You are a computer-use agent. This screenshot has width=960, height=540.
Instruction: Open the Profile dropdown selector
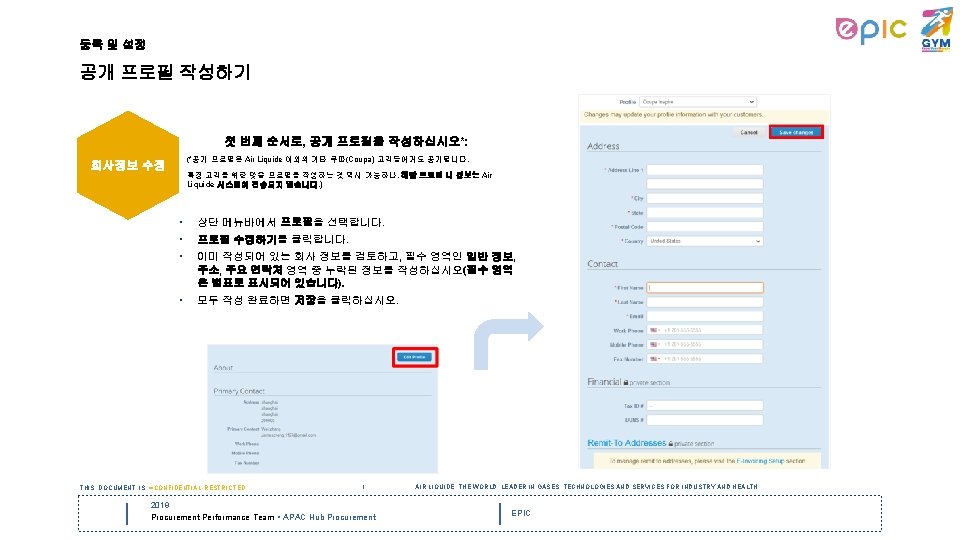698,102
